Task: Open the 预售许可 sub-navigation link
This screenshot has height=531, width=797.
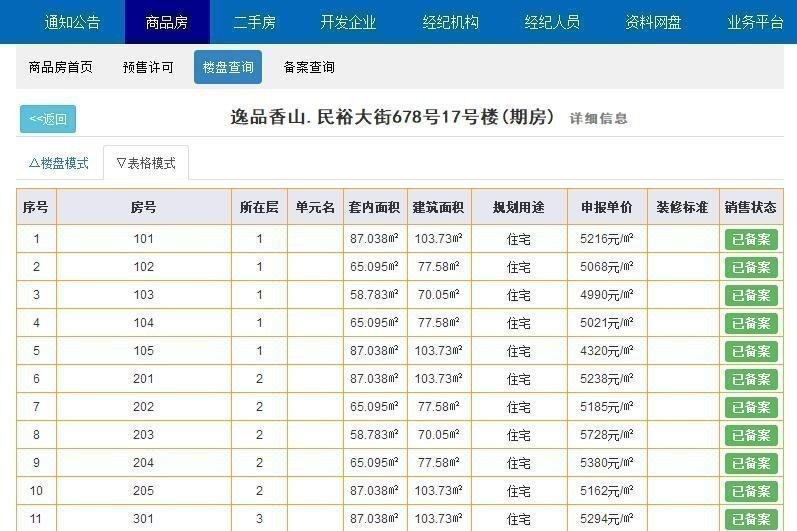Action: coord(148,67)
